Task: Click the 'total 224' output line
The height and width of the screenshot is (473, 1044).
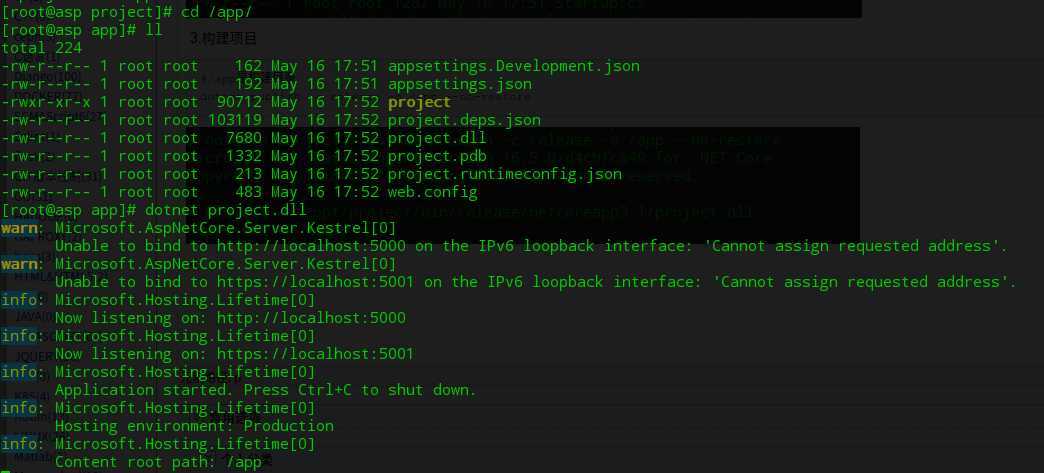Action: tap(42, 48)
